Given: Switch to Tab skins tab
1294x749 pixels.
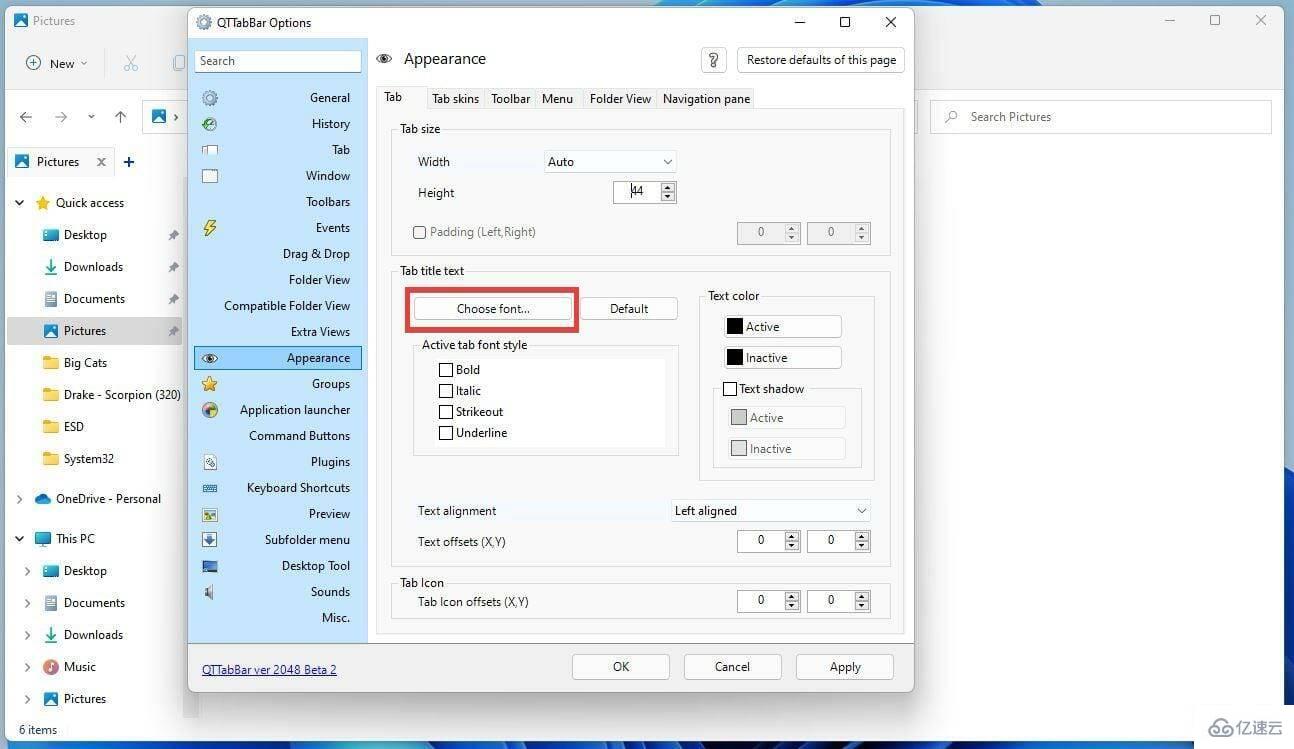Looking at the screenshot, I should point(455,99).
